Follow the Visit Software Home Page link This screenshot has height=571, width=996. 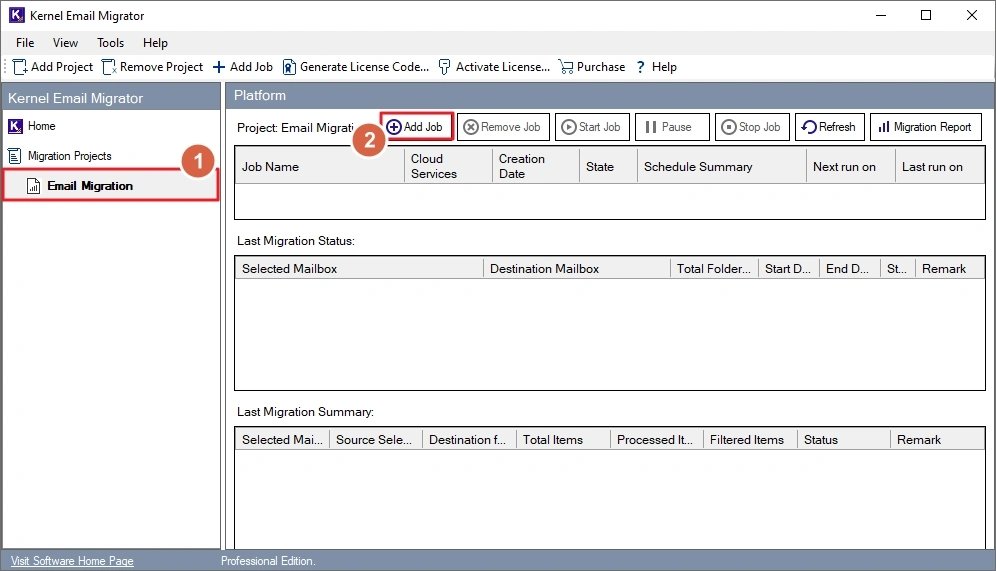click(71, 561)
